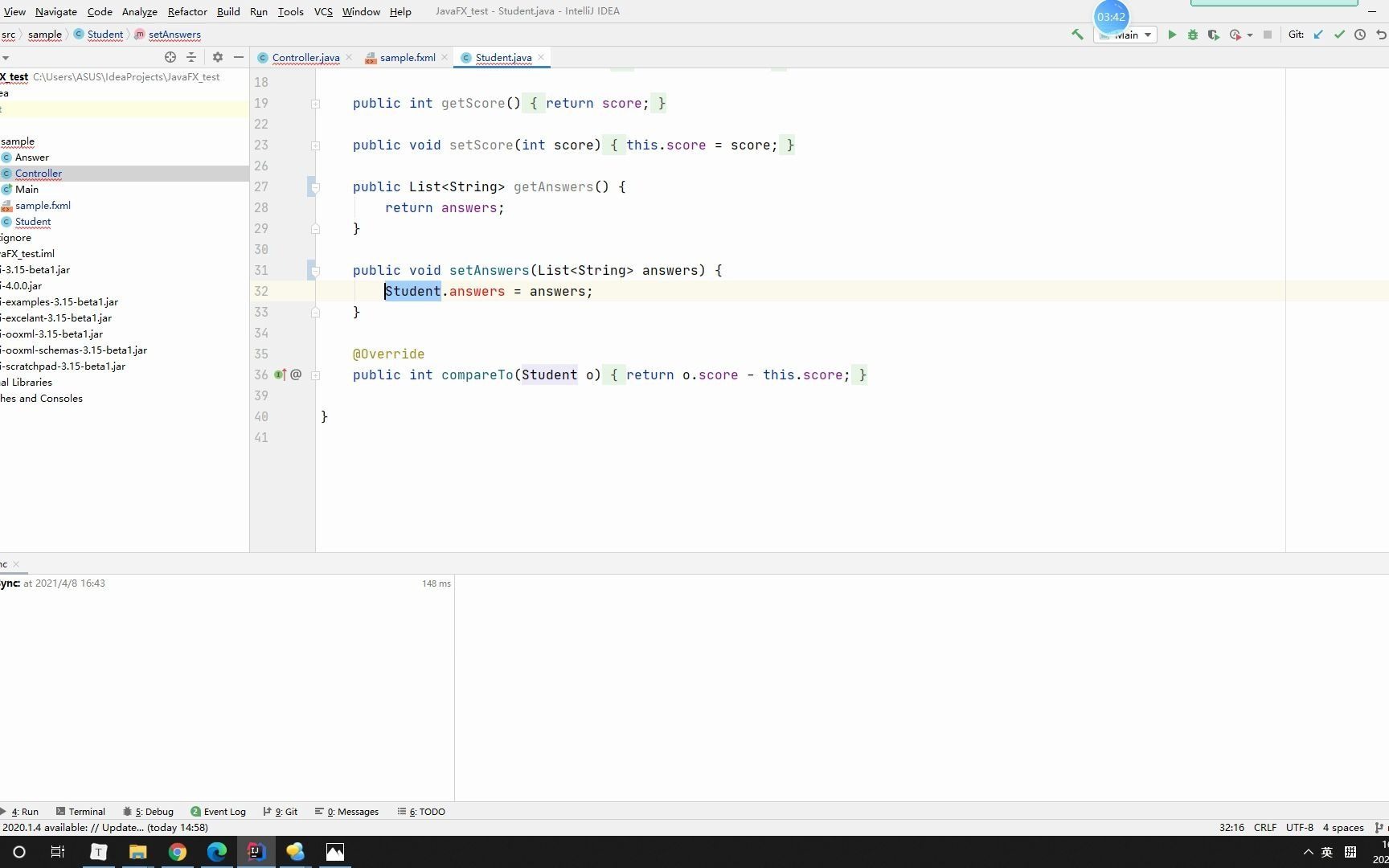Open the TODO tool window
Viewport: 1389px width, 868px height.
point(422,812)
